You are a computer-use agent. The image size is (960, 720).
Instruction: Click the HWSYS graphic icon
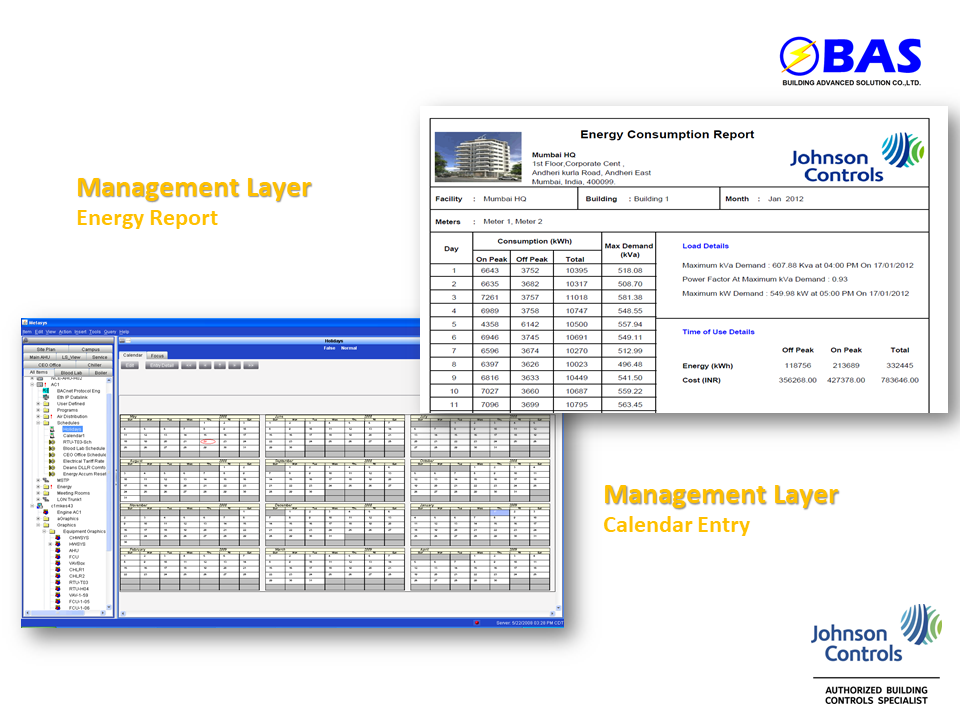[58, 544]
